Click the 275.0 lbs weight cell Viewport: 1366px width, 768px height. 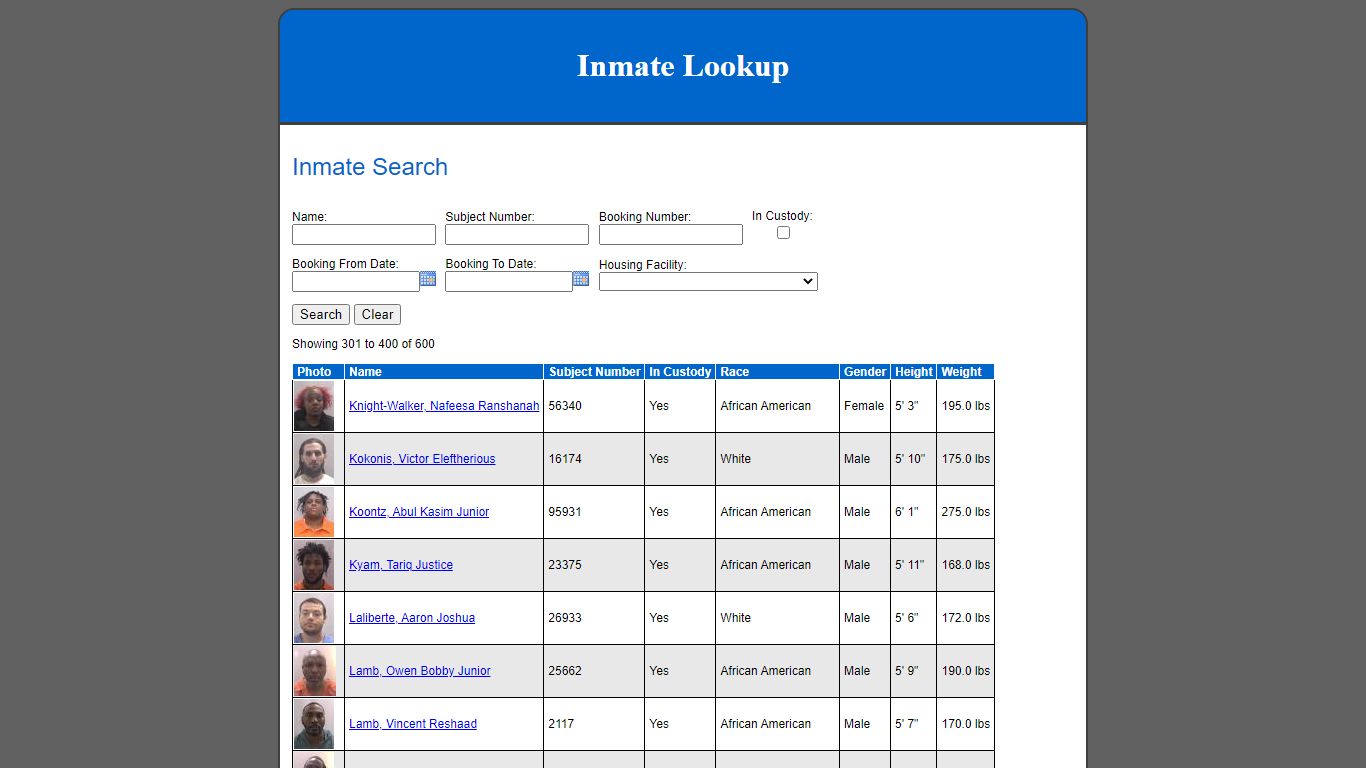point(965,512)
